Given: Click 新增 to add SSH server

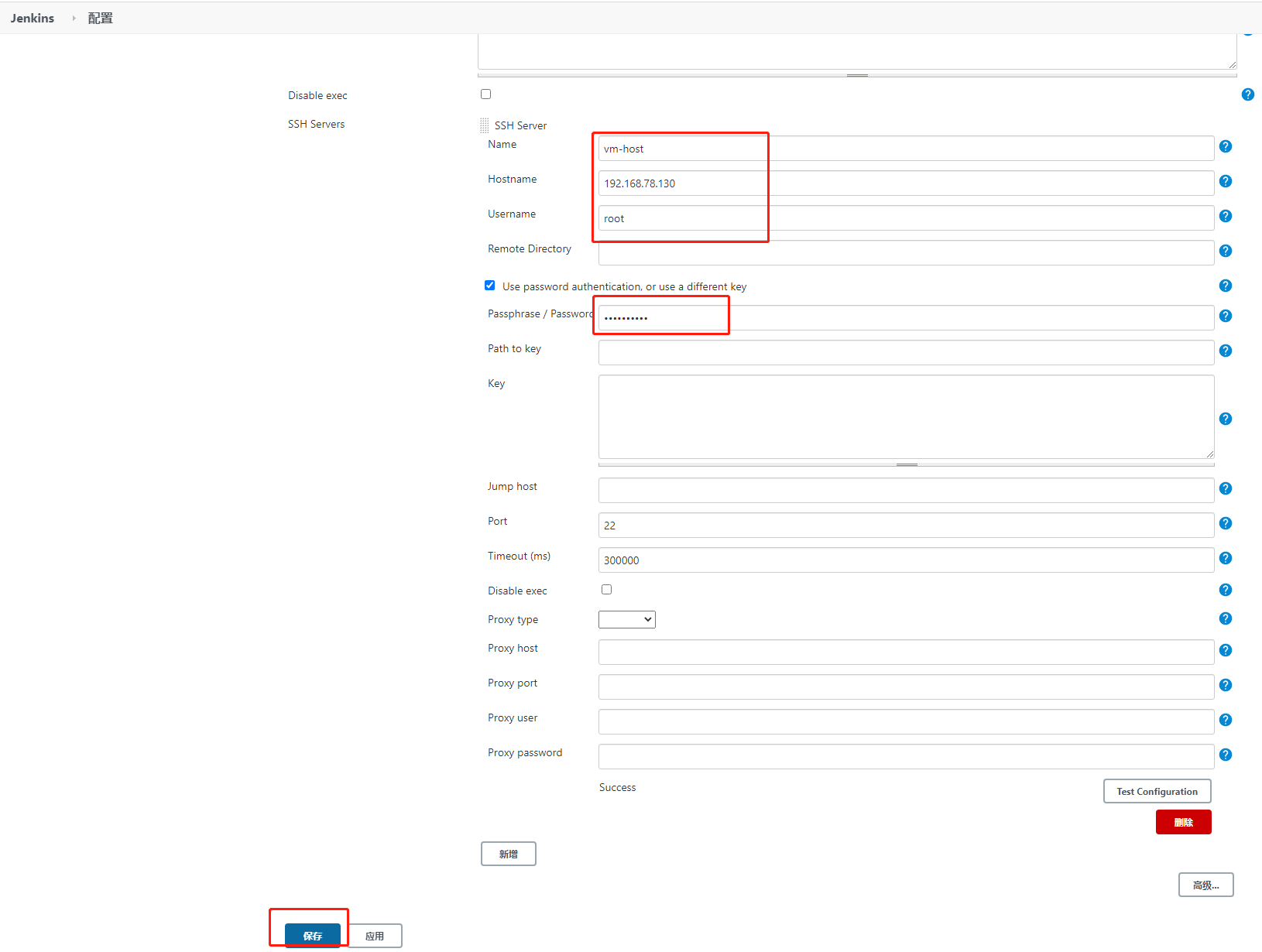Looking at the screenshot, I should click(x=508, y=854).
